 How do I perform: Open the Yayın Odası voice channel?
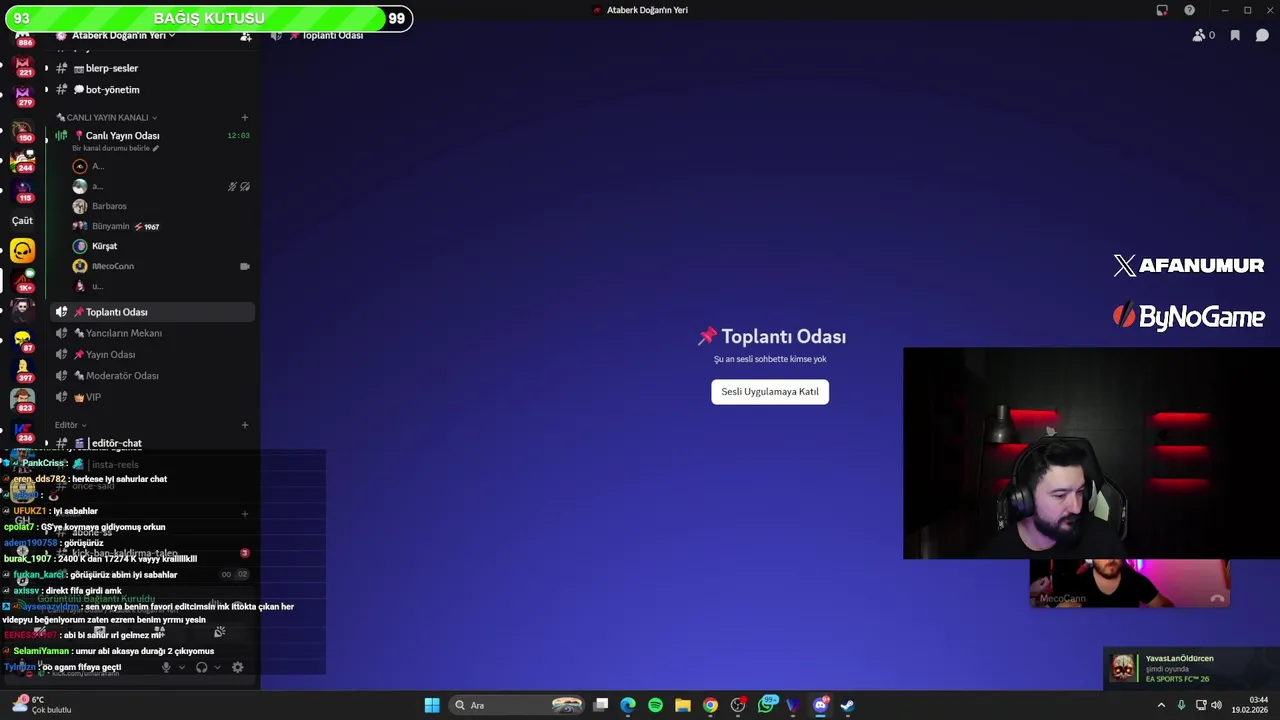tap(152, 354)
